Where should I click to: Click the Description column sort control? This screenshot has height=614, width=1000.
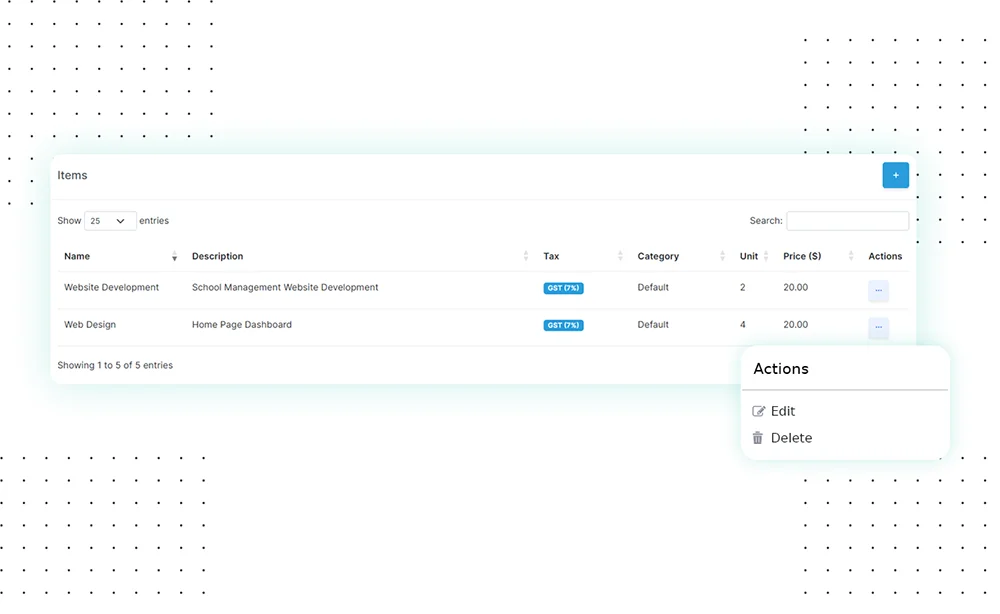(x=528, y=256)
